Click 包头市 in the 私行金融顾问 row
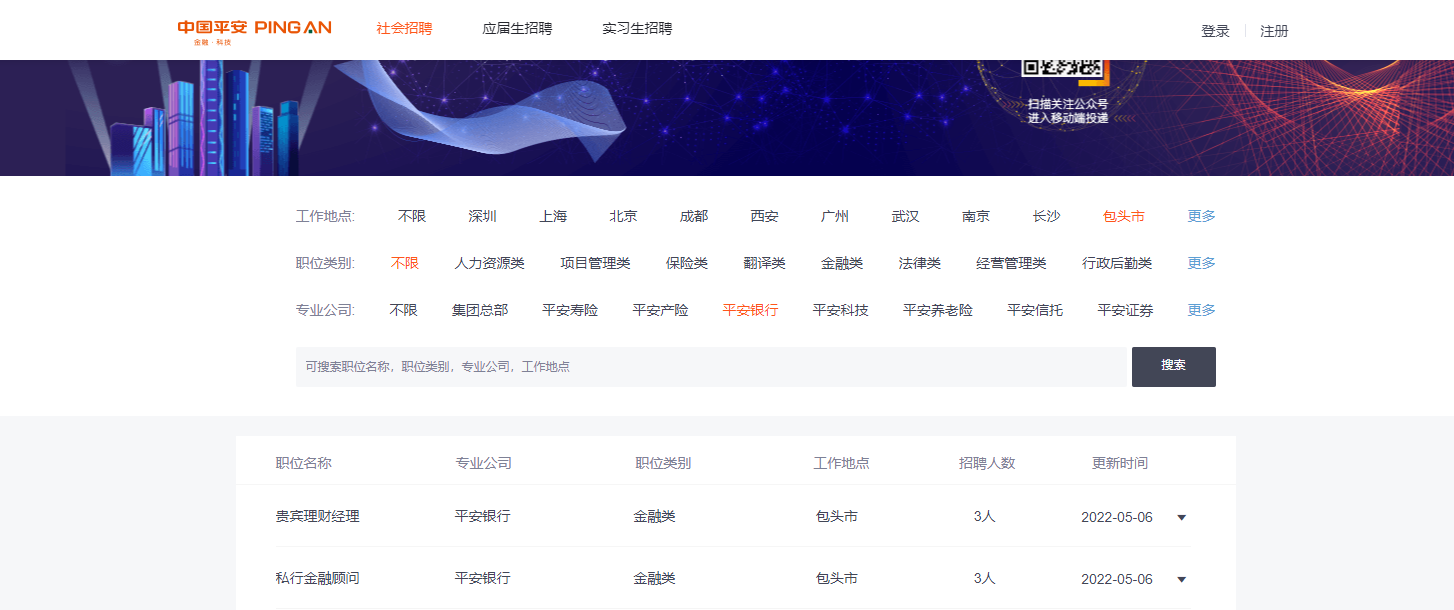The height and width of the screenshot is (610, 1454). (x=837, y=579)
